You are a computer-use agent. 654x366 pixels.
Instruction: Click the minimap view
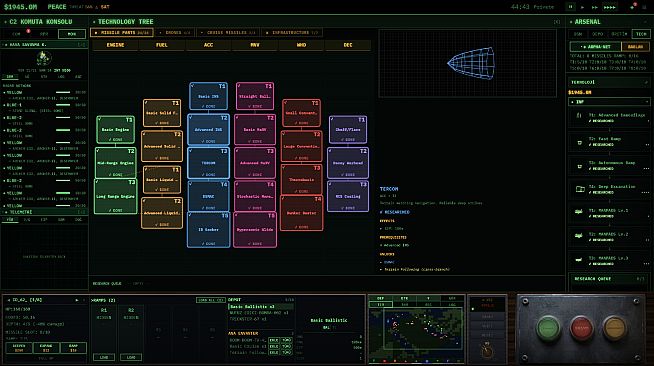416,329
